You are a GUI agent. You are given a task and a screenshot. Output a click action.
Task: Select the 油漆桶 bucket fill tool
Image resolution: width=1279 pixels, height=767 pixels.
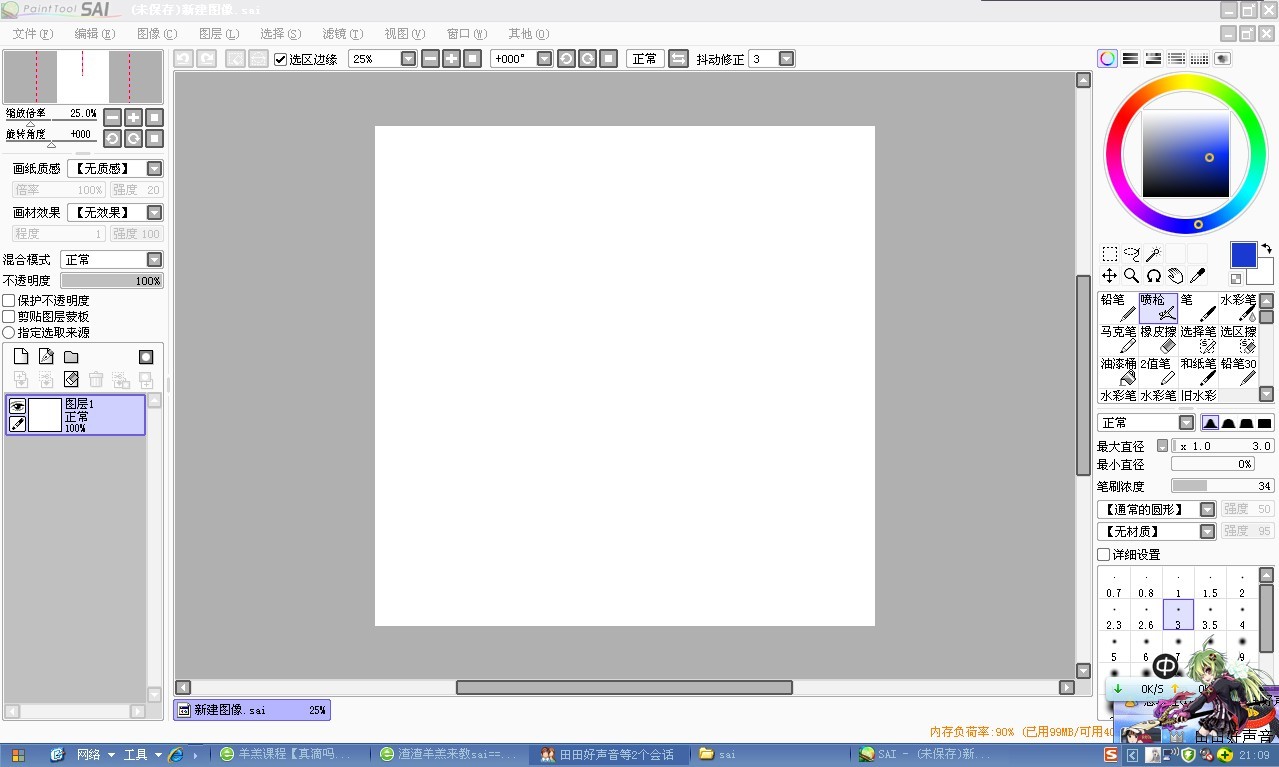click(1118, 371)
